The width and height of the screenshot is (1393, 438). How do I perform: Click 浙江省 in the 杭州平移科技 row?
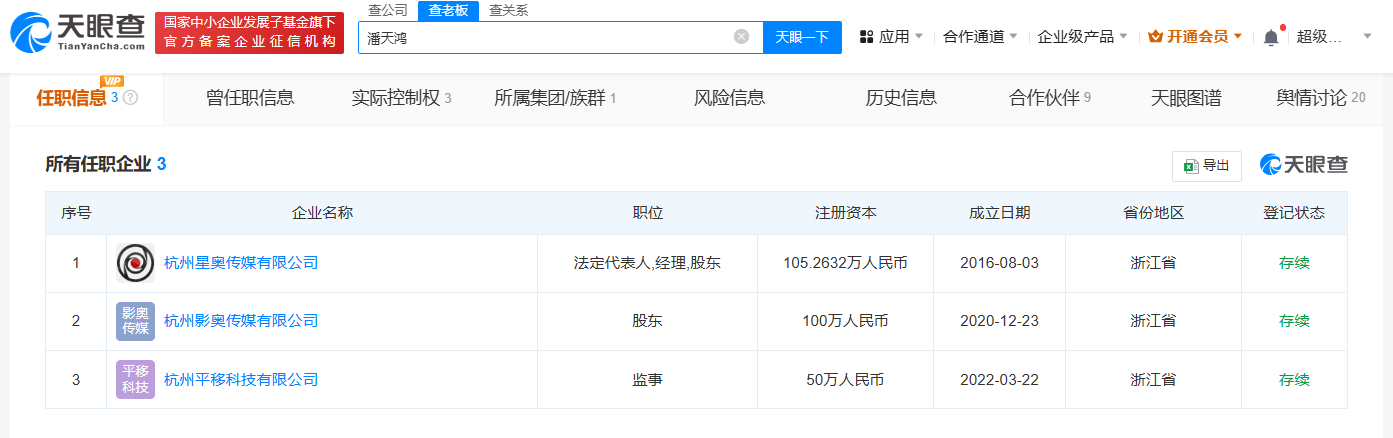pyautogui.click(x=1153, y=379)
